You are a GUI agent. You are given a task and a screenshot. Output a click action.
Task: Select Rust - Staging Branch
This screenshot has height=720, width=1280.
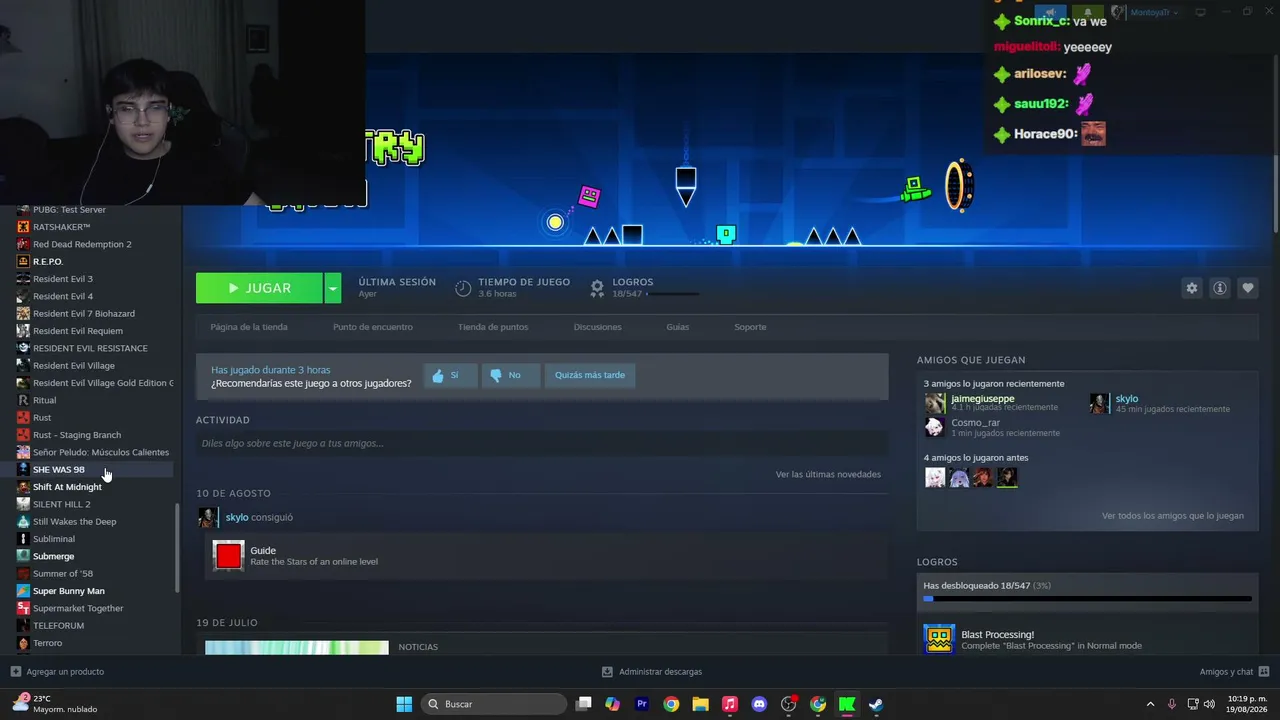pos(77,435)
